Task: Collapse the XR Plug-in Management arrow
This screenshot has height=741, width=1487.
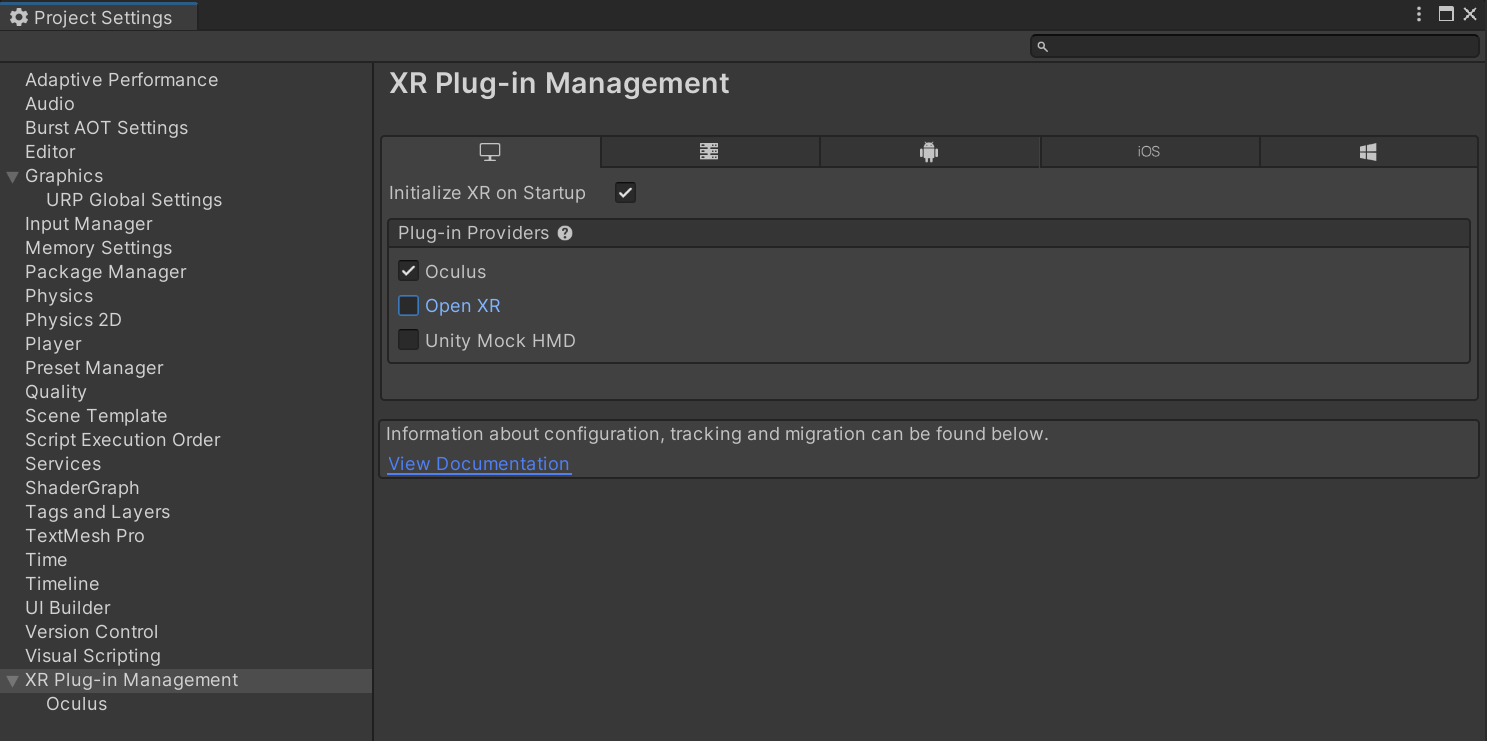Action: coord(13,681)
